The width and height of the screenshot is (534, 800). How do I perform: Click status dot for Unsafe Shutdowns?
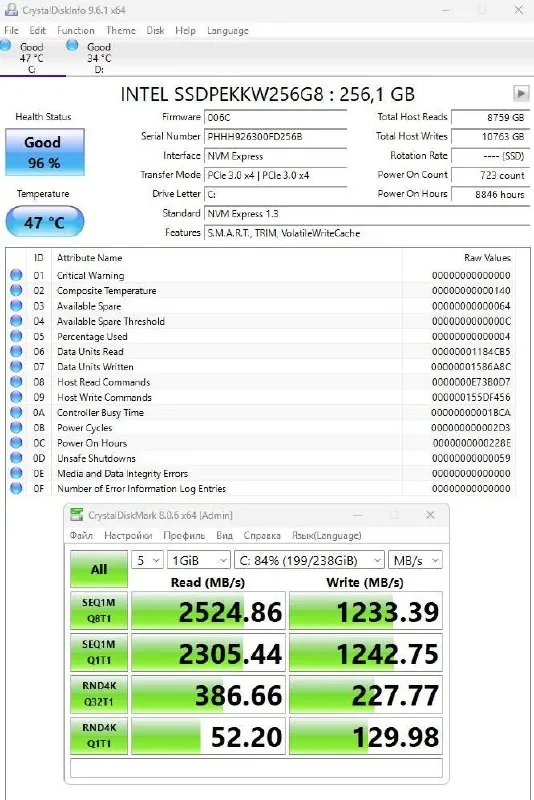[x=16, y=458]
